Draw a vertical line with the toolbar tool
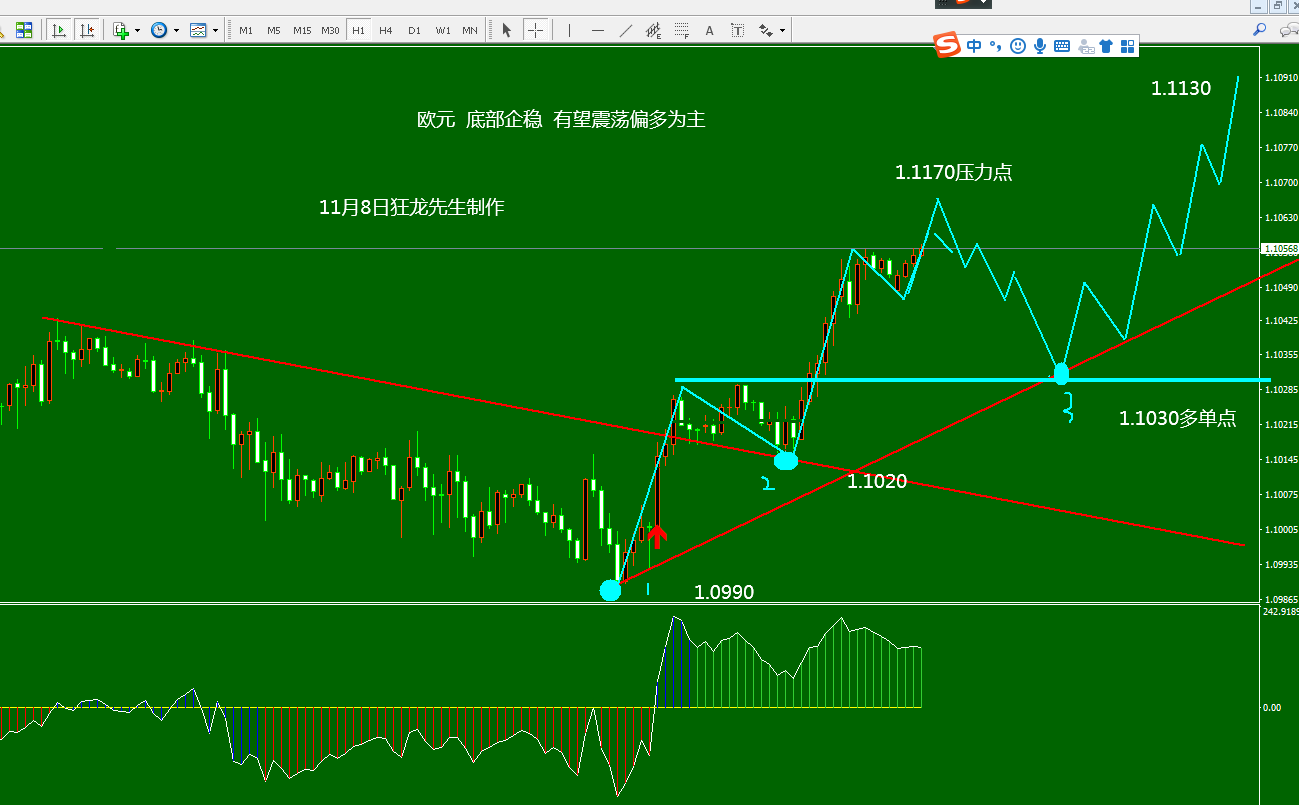Image resolution: width=1299 pixels, height=805 pixels. (570, 30)
